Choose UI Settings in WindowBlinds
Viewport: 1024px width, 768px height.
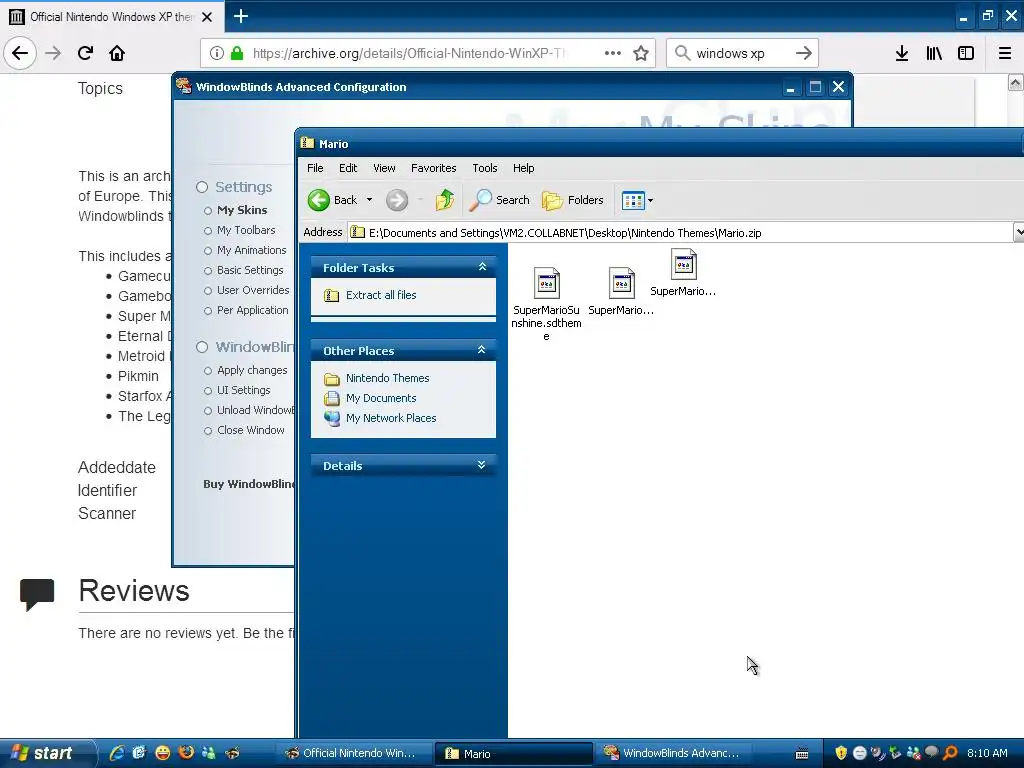tap(236, 391)
